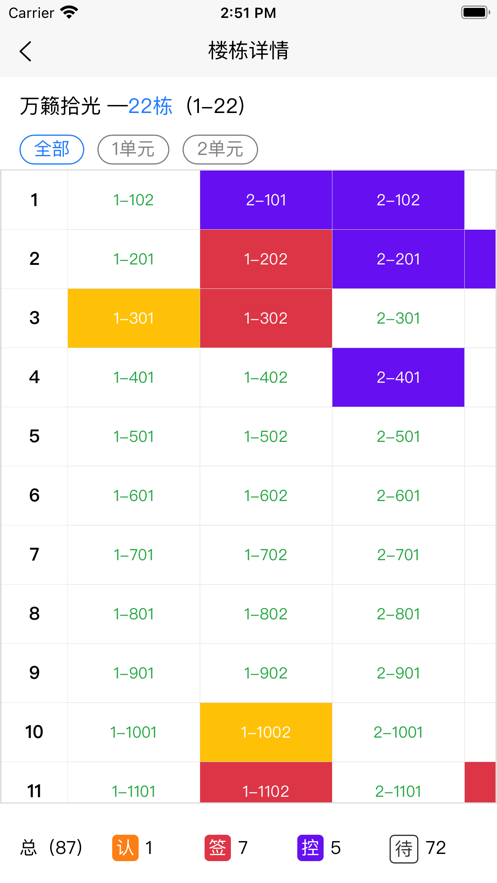Tap the orange 认 status icon
Screen dimensions: 497x883
click(125, 848)
